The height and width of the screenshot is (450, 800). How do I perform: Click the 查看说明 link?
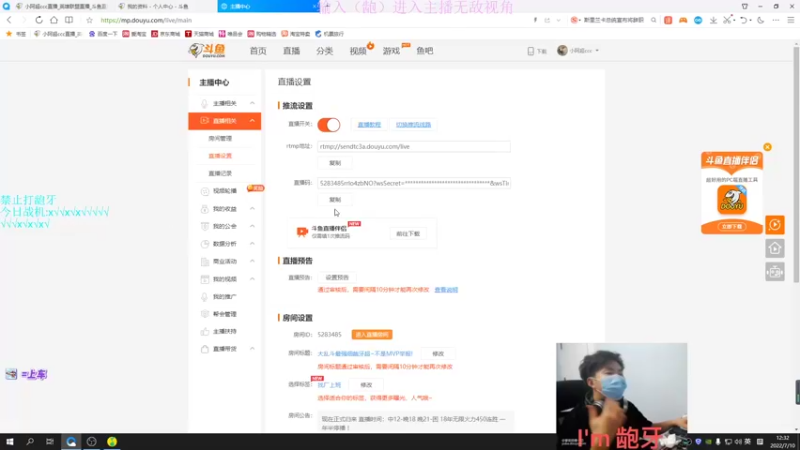pos(446,290)
